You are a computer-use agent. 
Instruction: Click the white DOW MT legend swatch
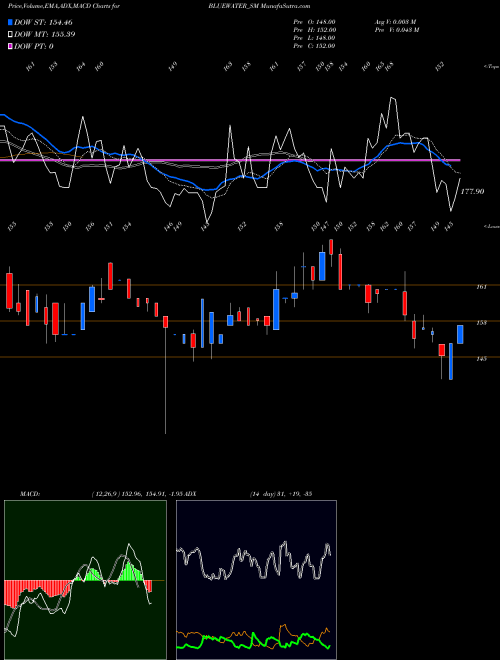(10, 34)
